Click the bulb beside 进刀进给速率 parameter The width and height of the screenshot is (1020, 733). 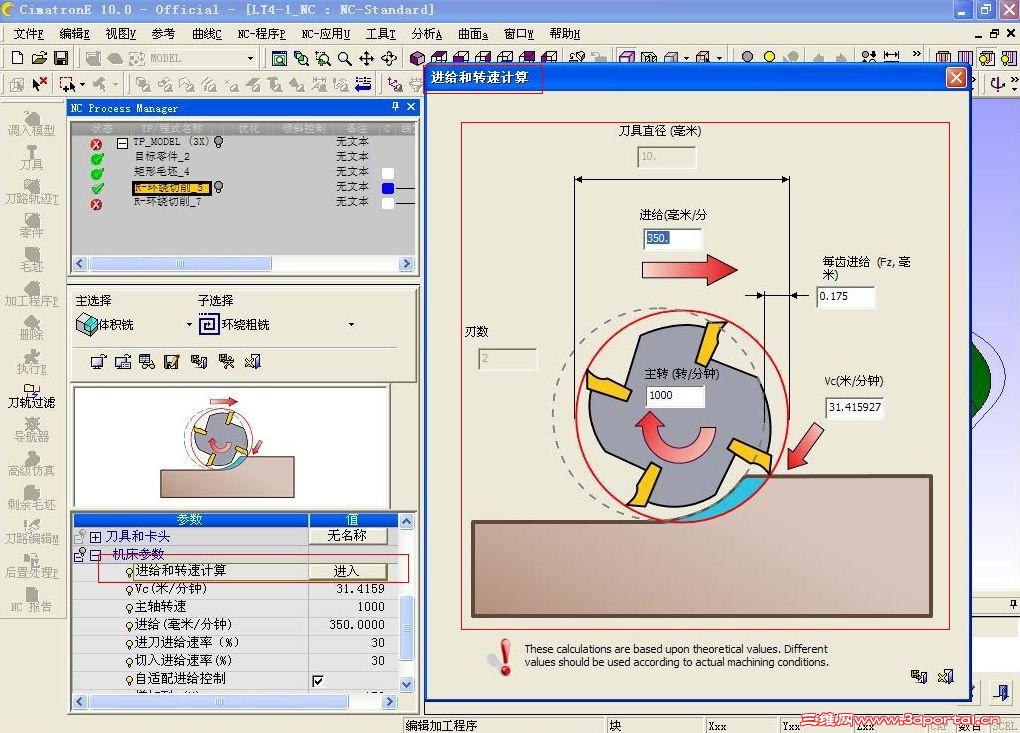point(129,643)
